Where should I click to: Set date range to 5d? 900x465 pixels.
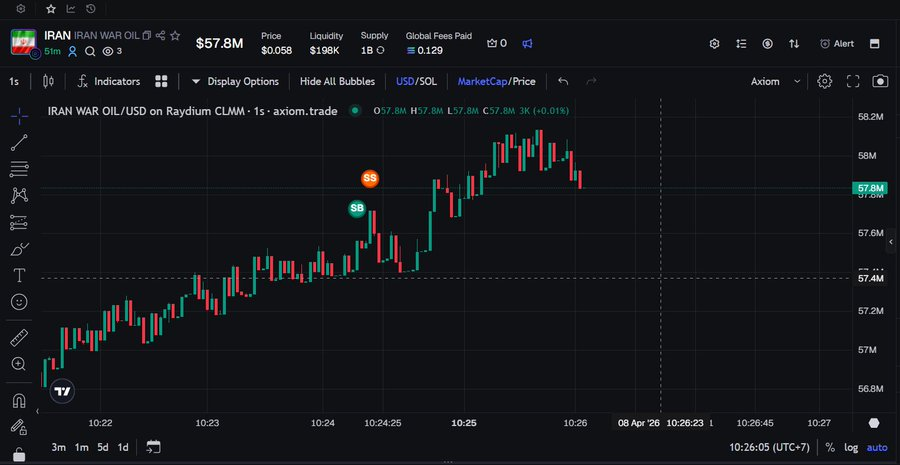coord(103,447)
